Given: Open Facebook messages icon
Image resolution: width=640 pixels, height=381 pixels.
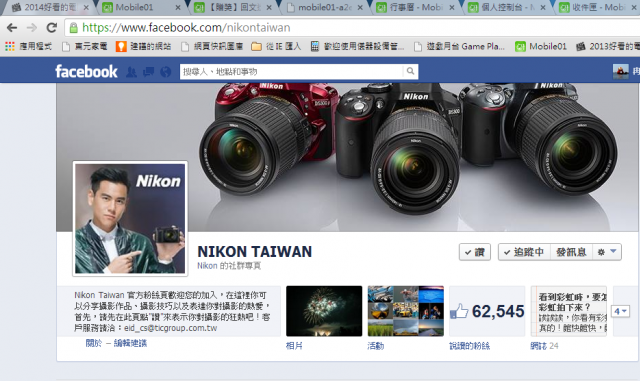Looking at the screenshot, I should [148, 72].
